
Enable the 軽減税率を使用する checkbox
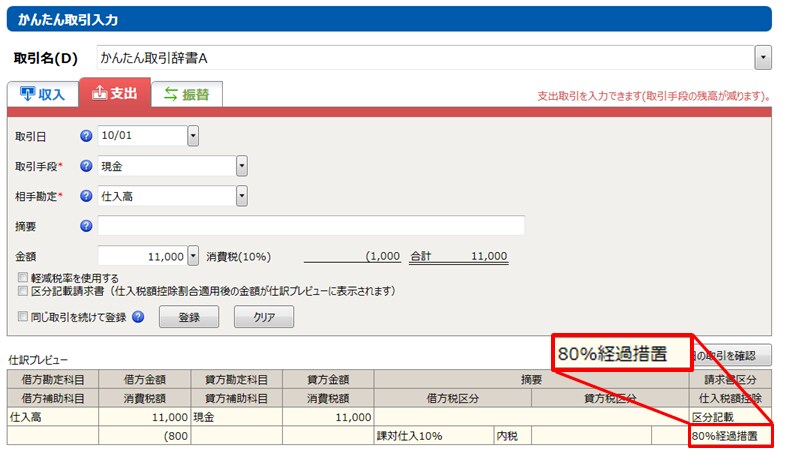(23, 277)
